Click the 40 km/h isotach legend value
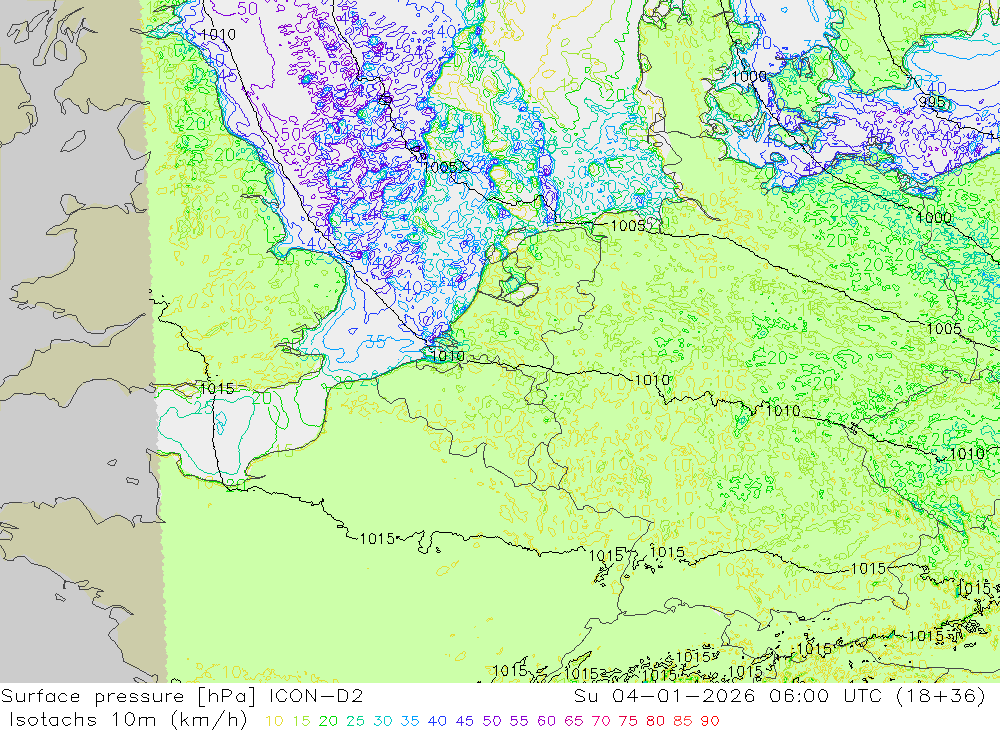This screenshot has height=733, width=1000. pos(437,721)
